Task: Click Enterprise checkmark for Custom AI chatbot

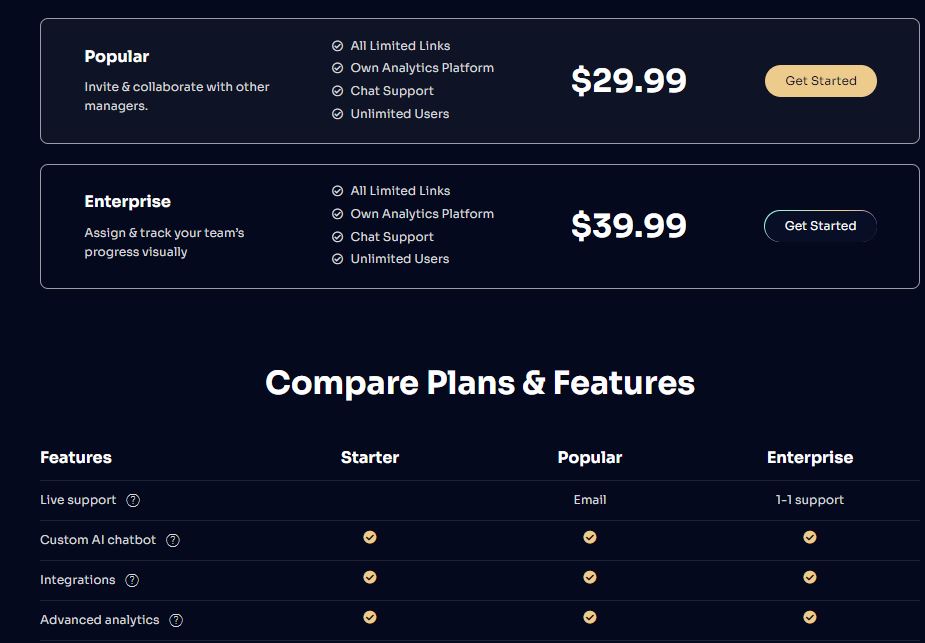Action: point(810,537)
